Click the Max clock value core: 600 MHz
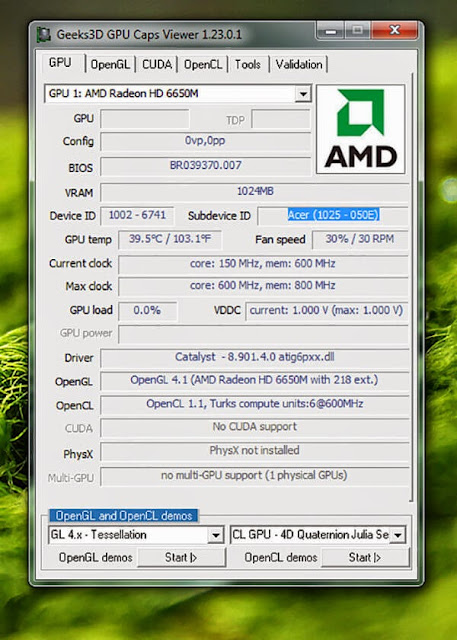 tap(263, 286)
